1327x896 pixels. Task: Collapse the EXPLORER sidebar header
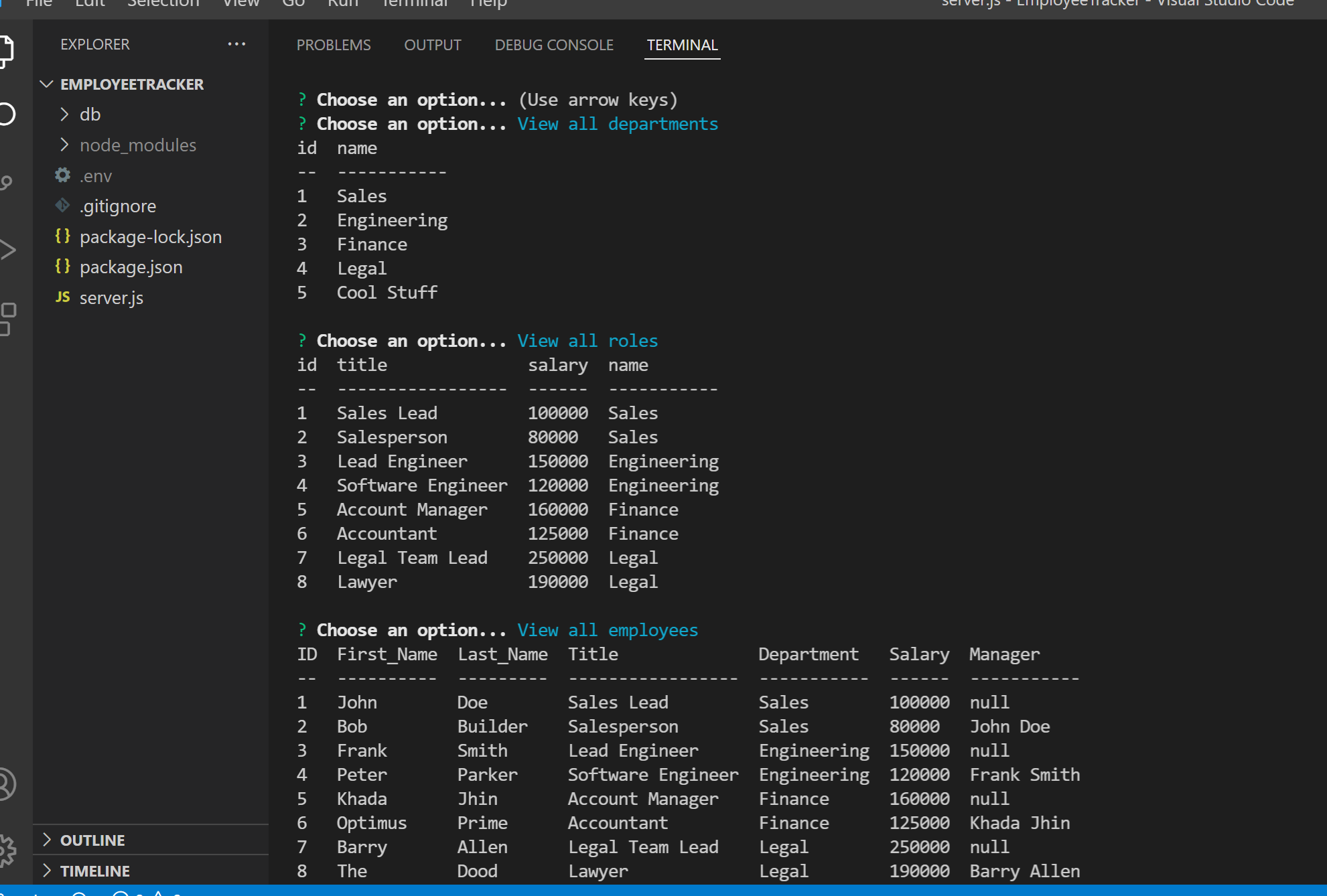pyautogui.click(x=94, y=44)
